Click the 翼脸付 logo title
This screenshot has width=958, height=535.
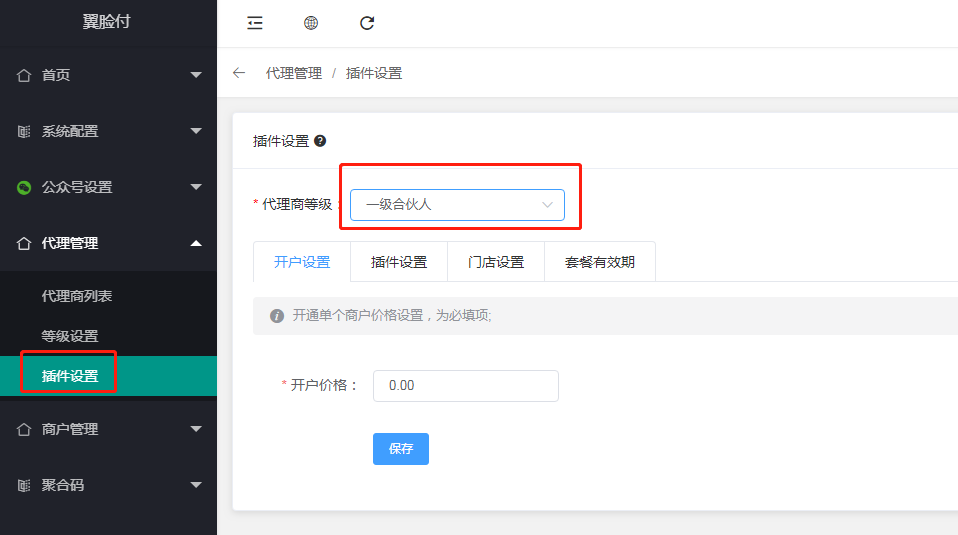(107, 21)
